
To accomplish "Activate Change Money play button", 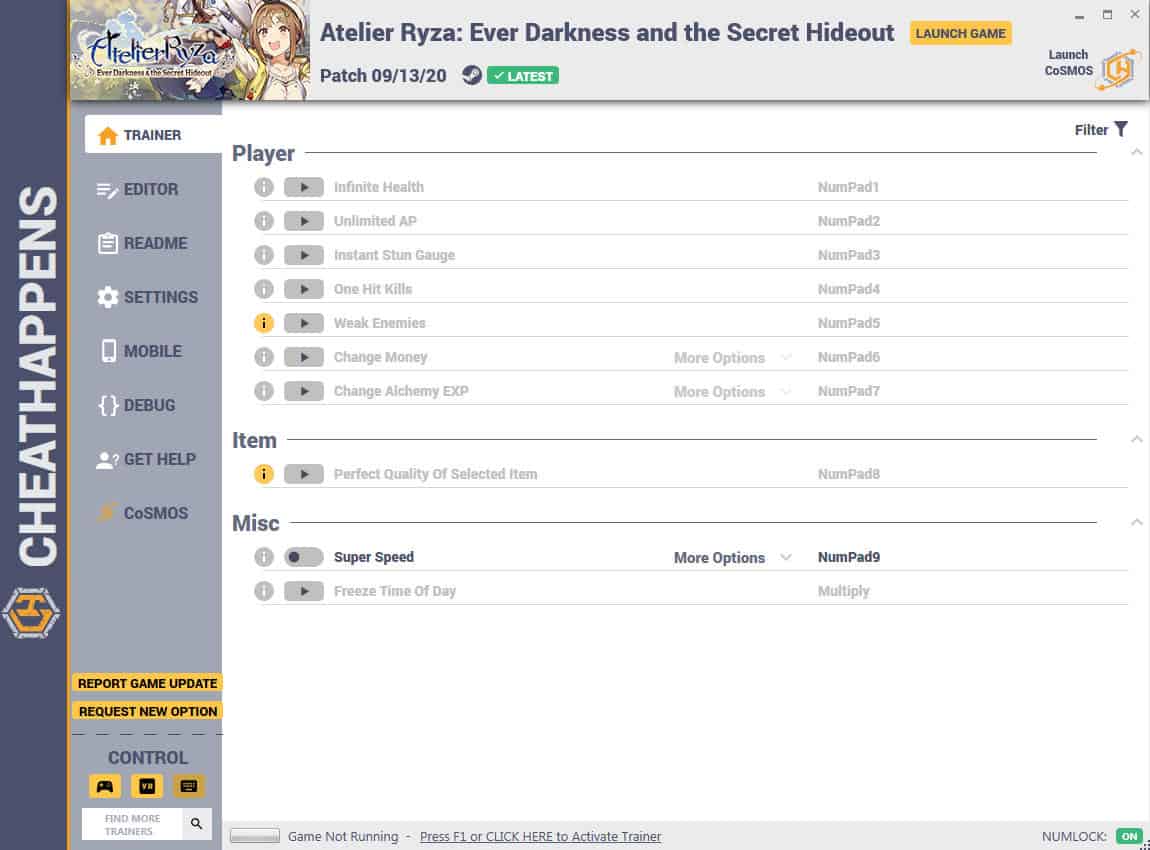I will point(304,357).
